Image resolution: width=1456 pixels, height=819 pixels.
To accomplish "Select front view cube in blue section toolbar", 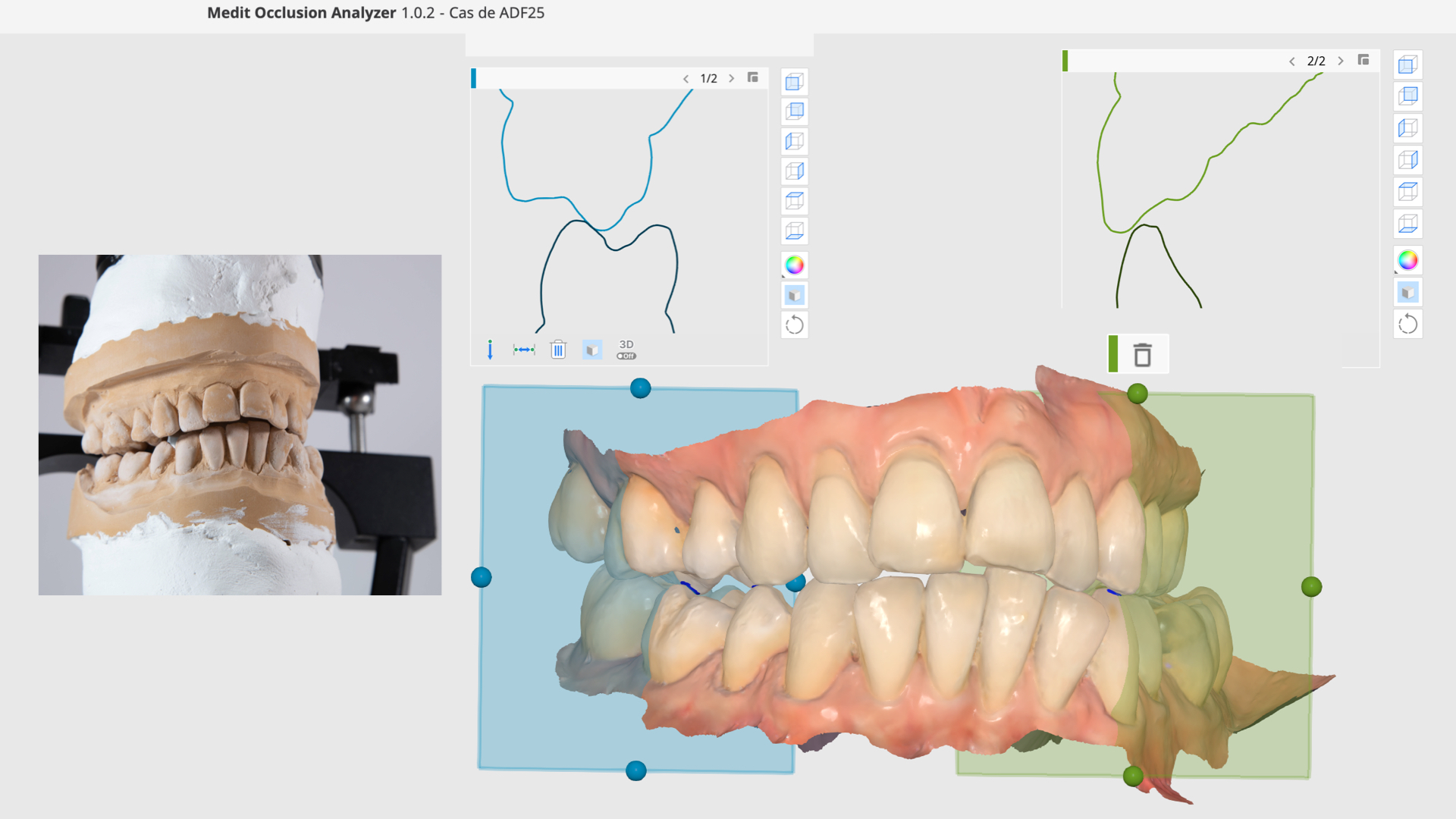I will 794,82.
